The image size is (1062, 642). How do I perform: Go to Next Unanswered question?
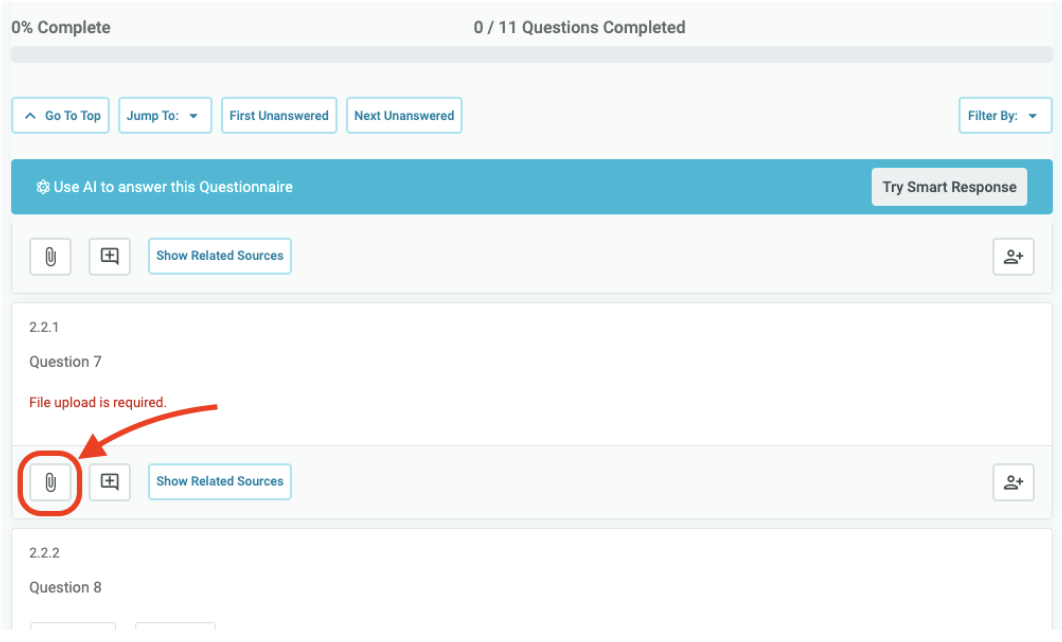click(x=404, y=116)
